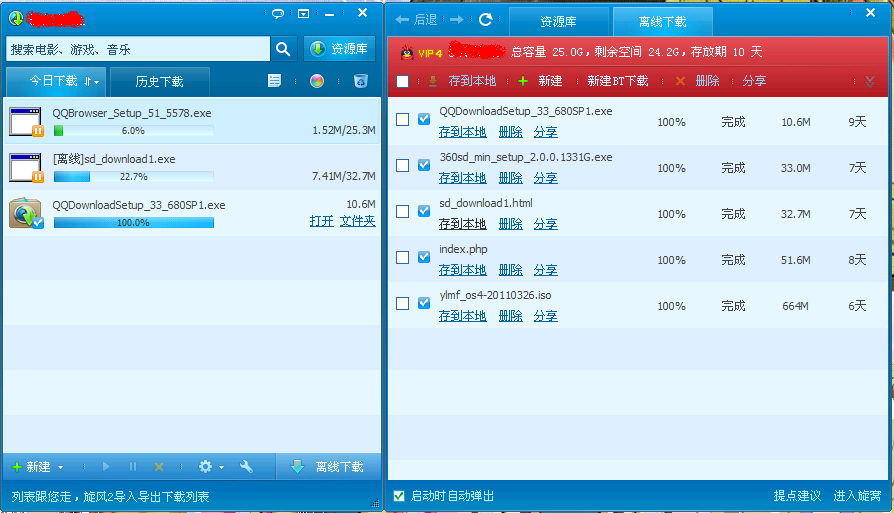Click the QQ penguin VIP icon

(x=407, y=52)
